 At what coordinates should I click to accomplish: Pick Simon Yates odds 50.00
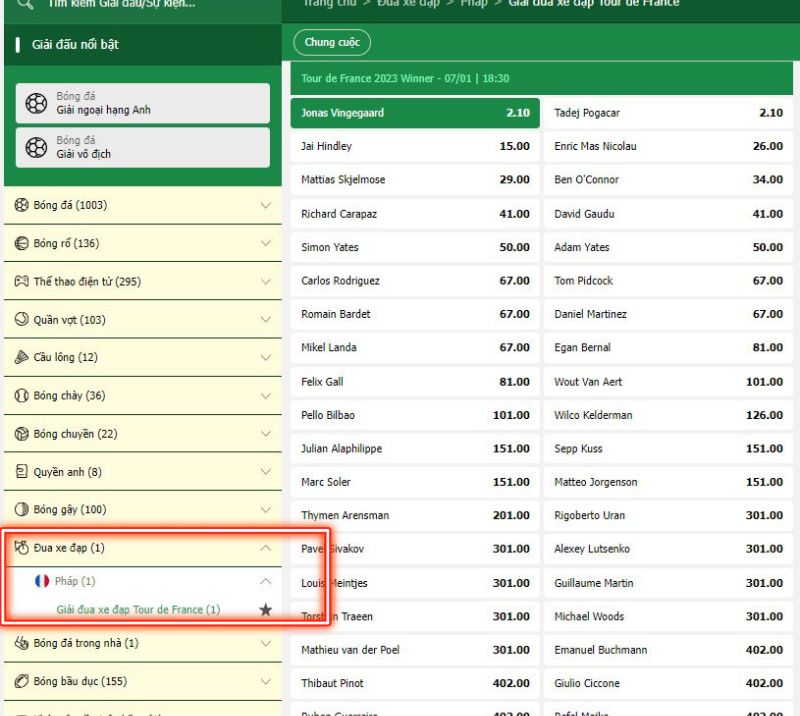pyautogui.click(x=415, y=248)
